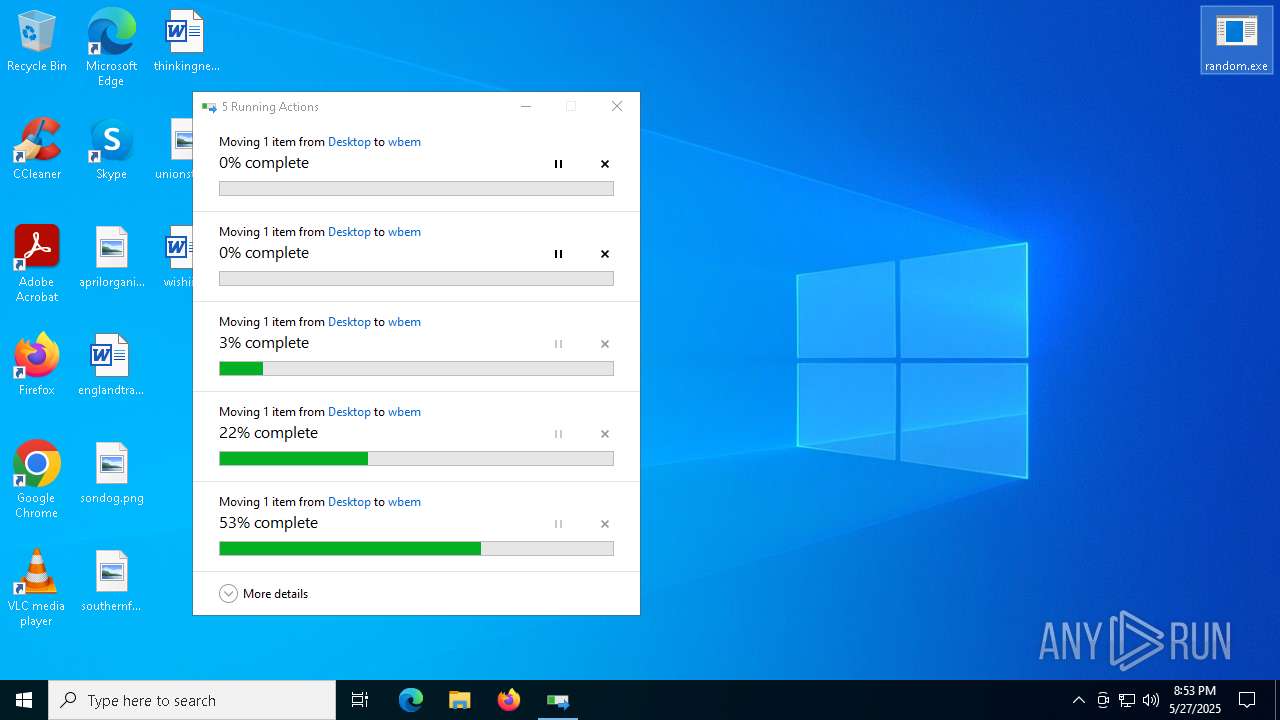This screenshot has height=720, width=1280.
Task: Click the Type here to search box
Action: click(x=192, y=700)
